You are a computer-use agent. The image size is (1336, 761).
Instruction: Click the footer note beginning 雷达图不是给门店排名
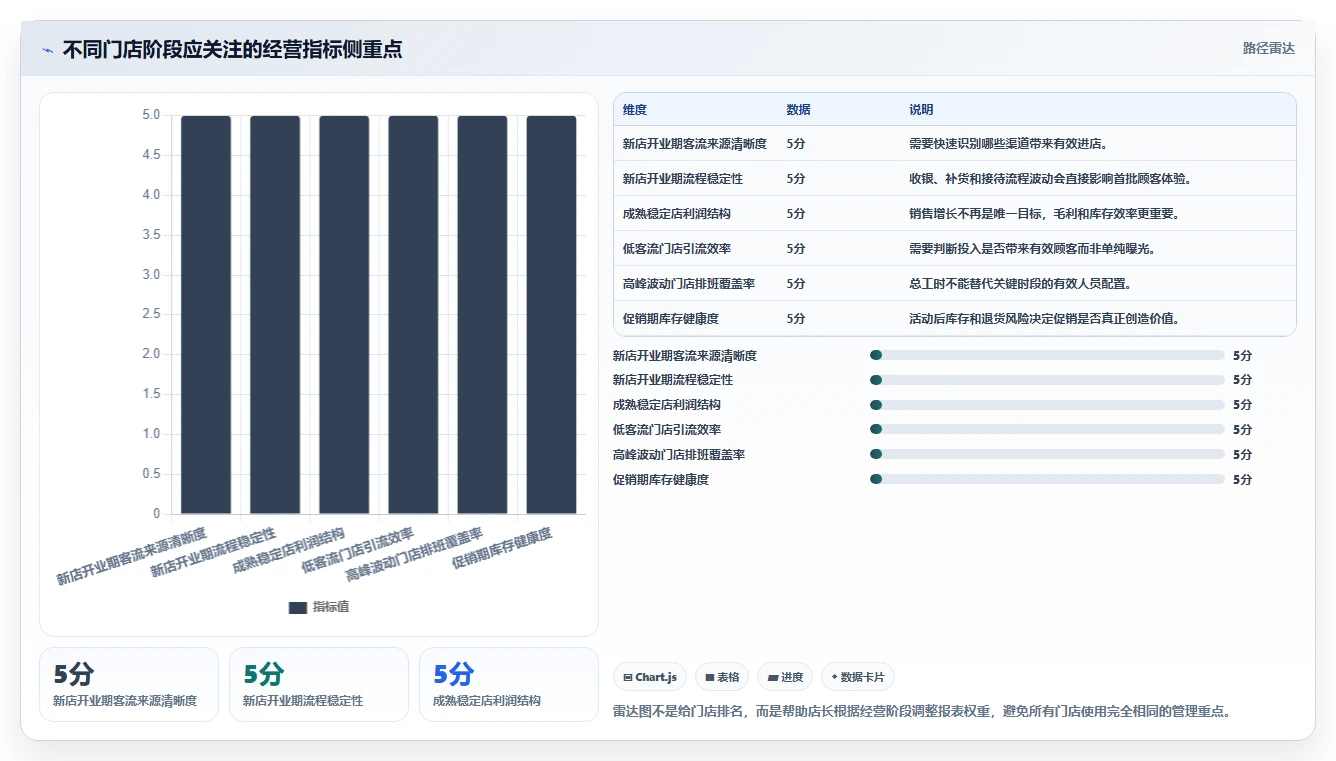point(921,712)
